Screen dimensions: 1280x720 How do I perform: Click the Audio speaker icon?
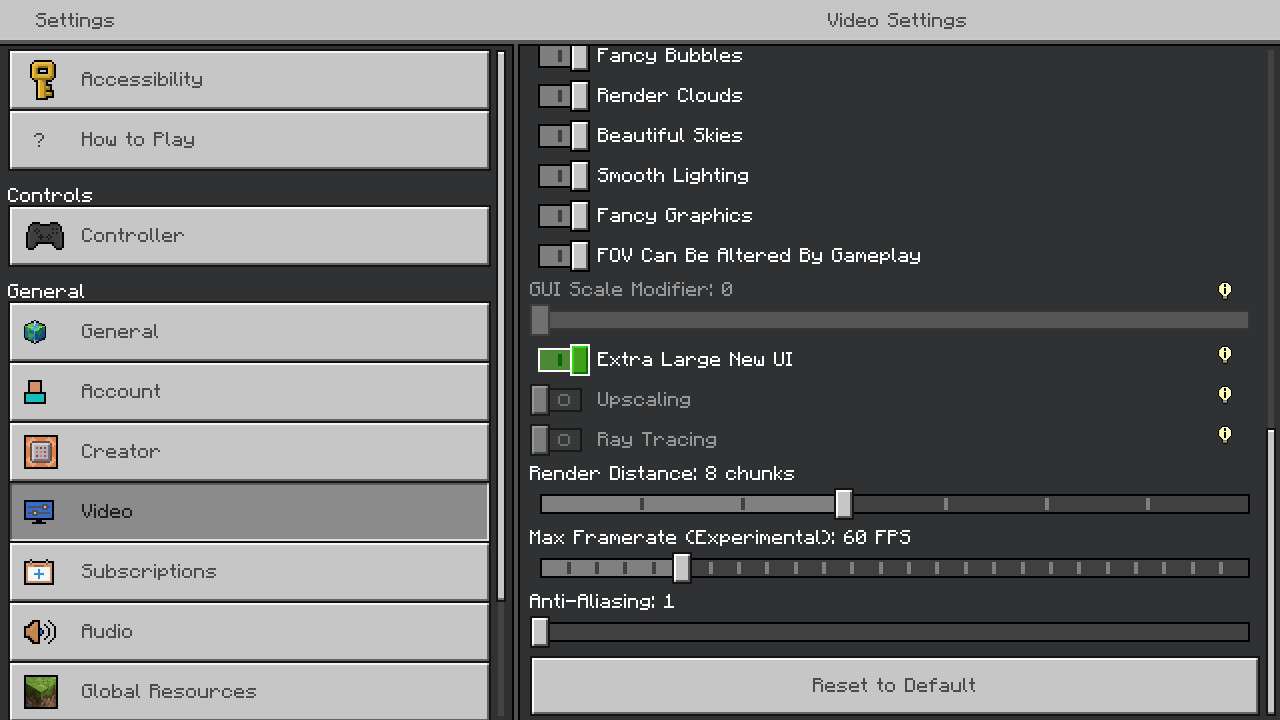(40, 632)
